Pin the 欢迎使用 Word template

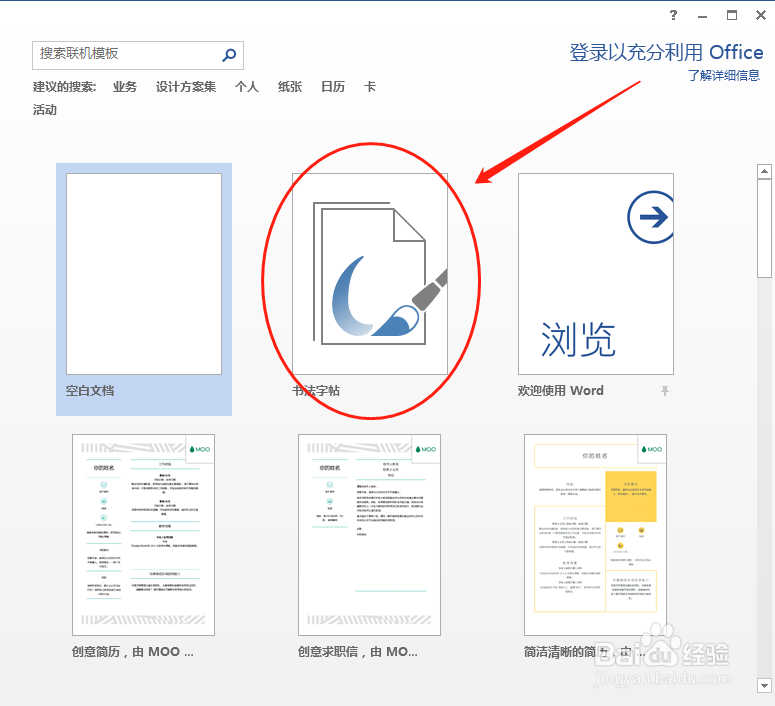click(665, 391)
